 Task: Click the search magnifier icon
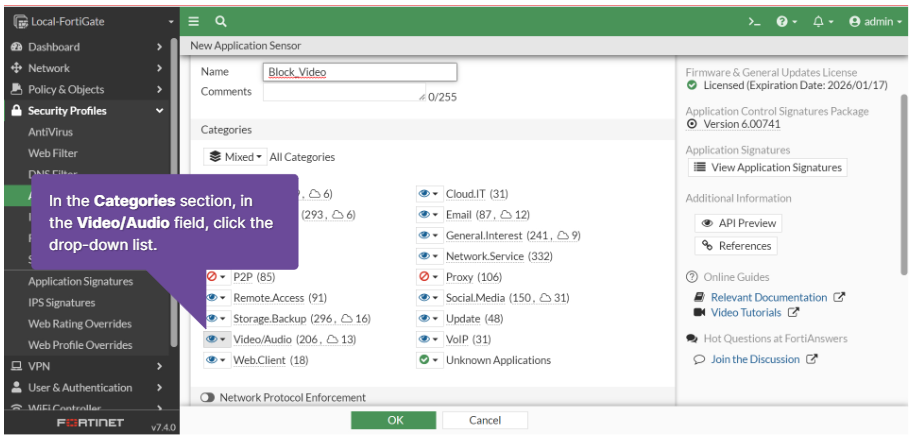(x=220, y=22)
